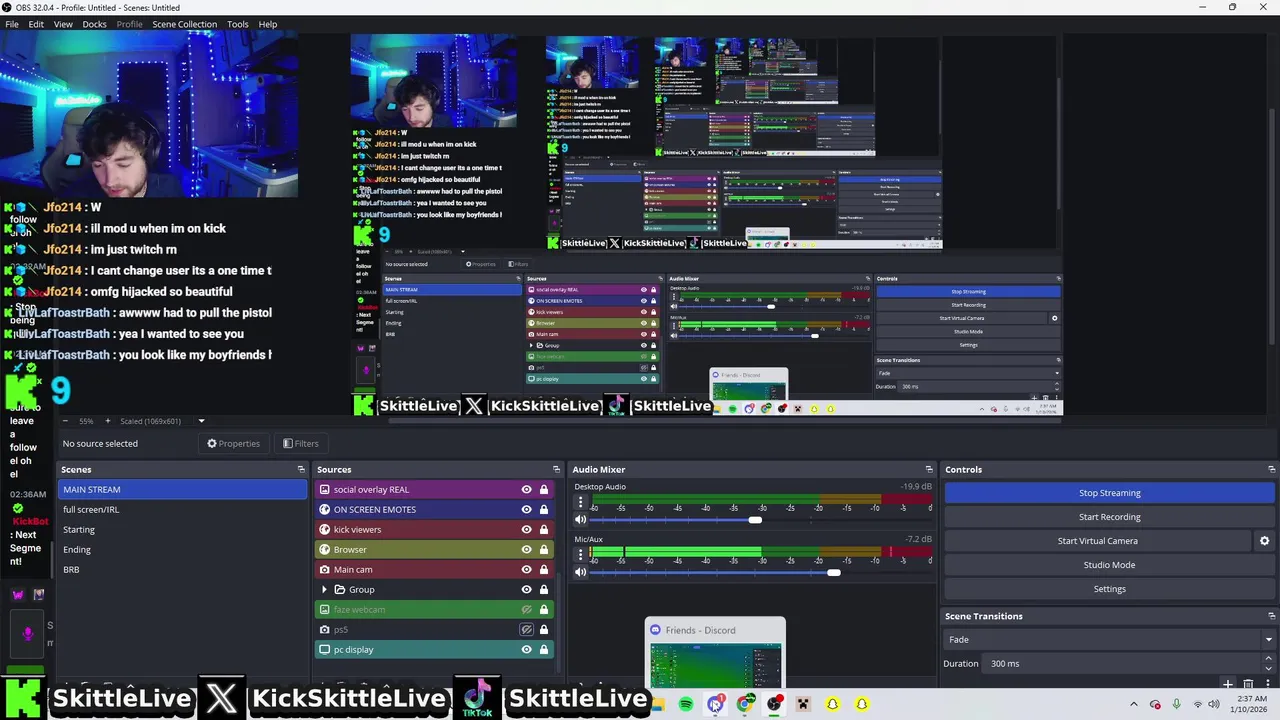This screenshot has height=720, width=1280.
Task: Open the Edit menu
Action: (x=36, y=24)
